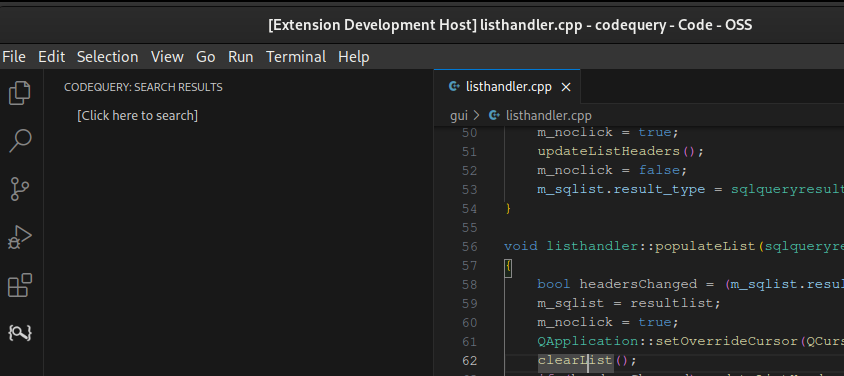Click line number 62 in the gutter
Image resolution: width=844 pixels, height=376 pixels.
(470, 360)
